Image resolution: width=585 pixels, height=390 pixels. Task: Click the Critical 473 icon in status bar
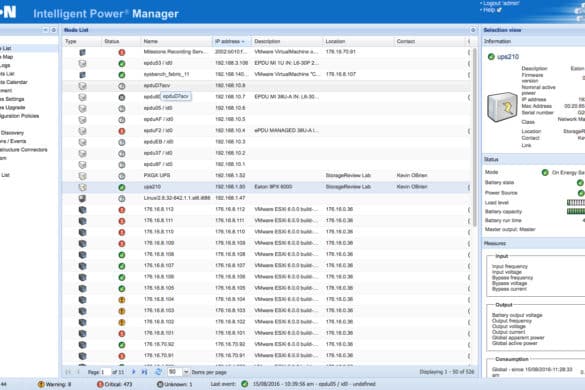[x=100, y=384]
